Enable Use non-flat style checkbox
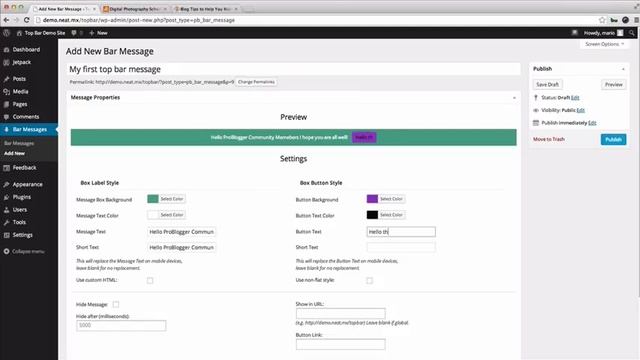Screen dimensions: 640x360 coord(369,280)
